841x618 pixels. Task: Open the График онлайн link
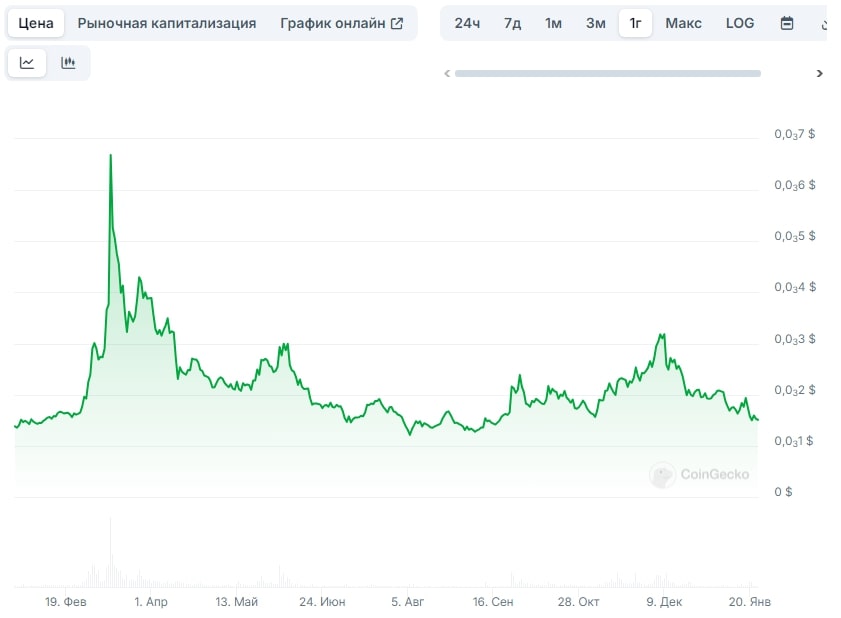(333, 23)
